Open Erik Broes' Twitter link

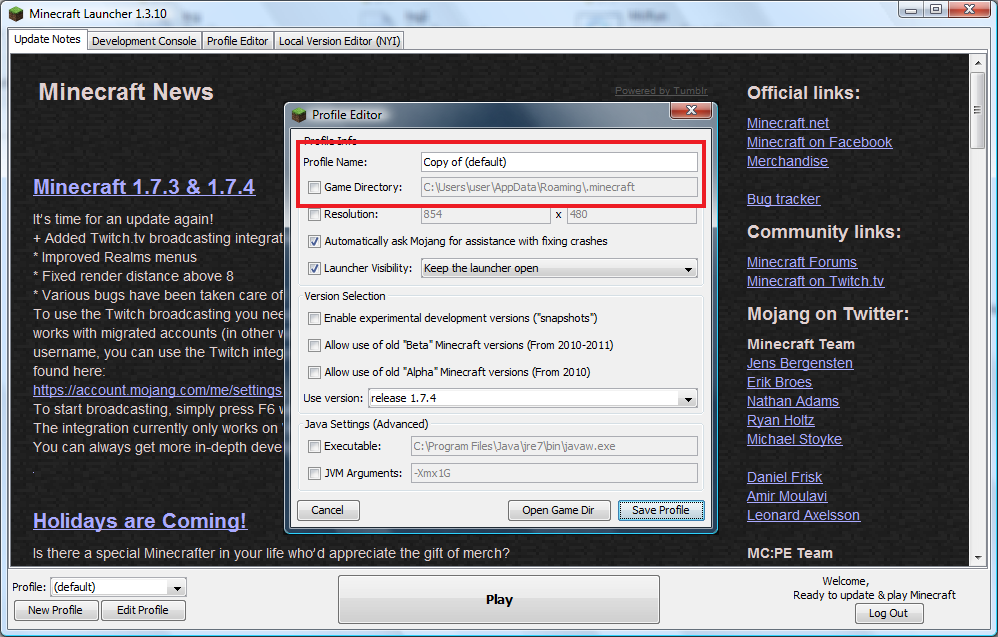click(780, 382)
